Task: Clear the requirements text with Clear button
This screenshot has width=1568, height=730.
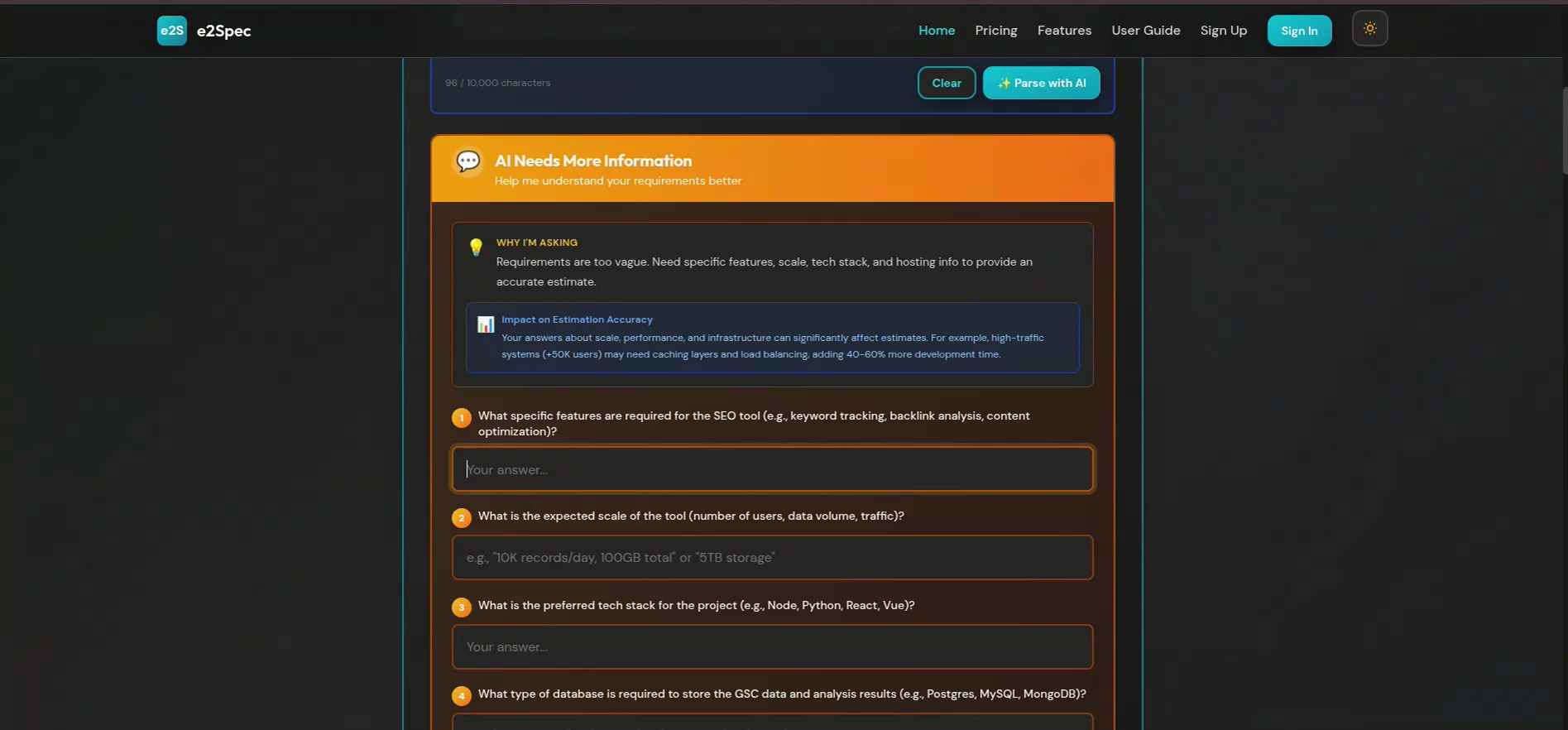Action: [x=947, y=83]
